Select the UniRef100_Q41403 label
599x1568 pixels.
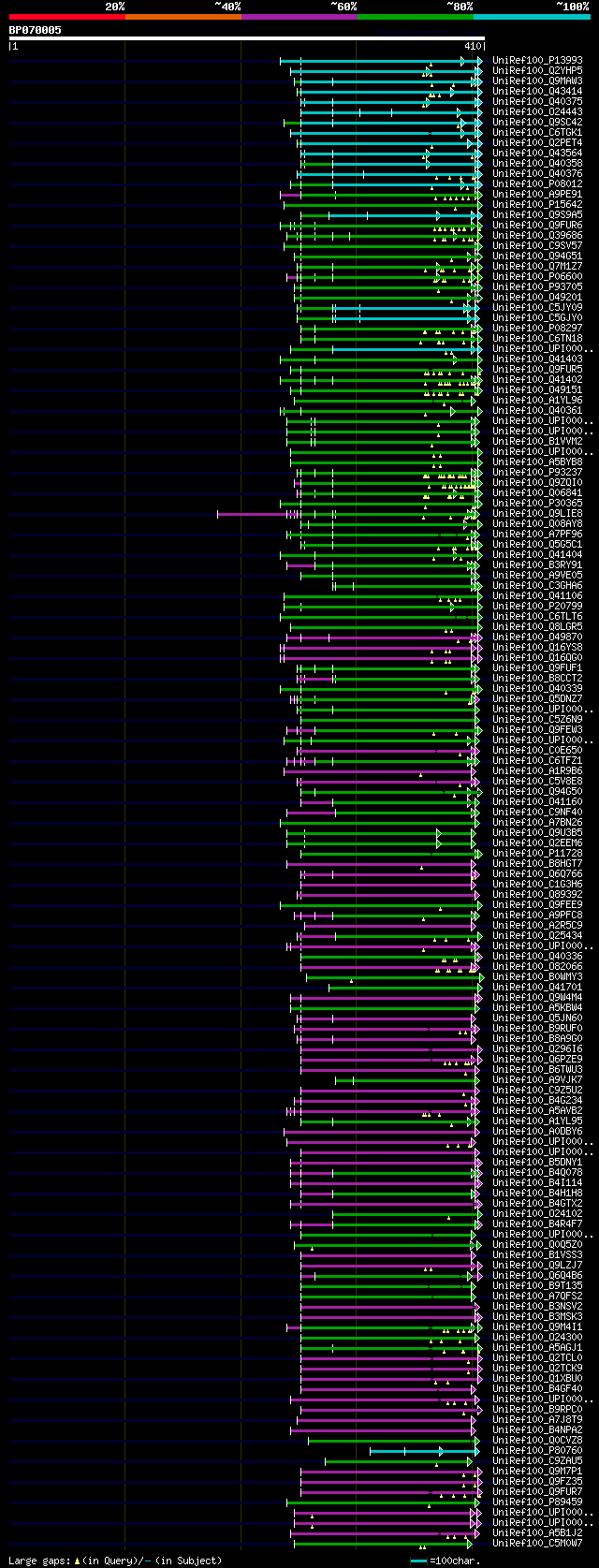[x=537, y=359]
